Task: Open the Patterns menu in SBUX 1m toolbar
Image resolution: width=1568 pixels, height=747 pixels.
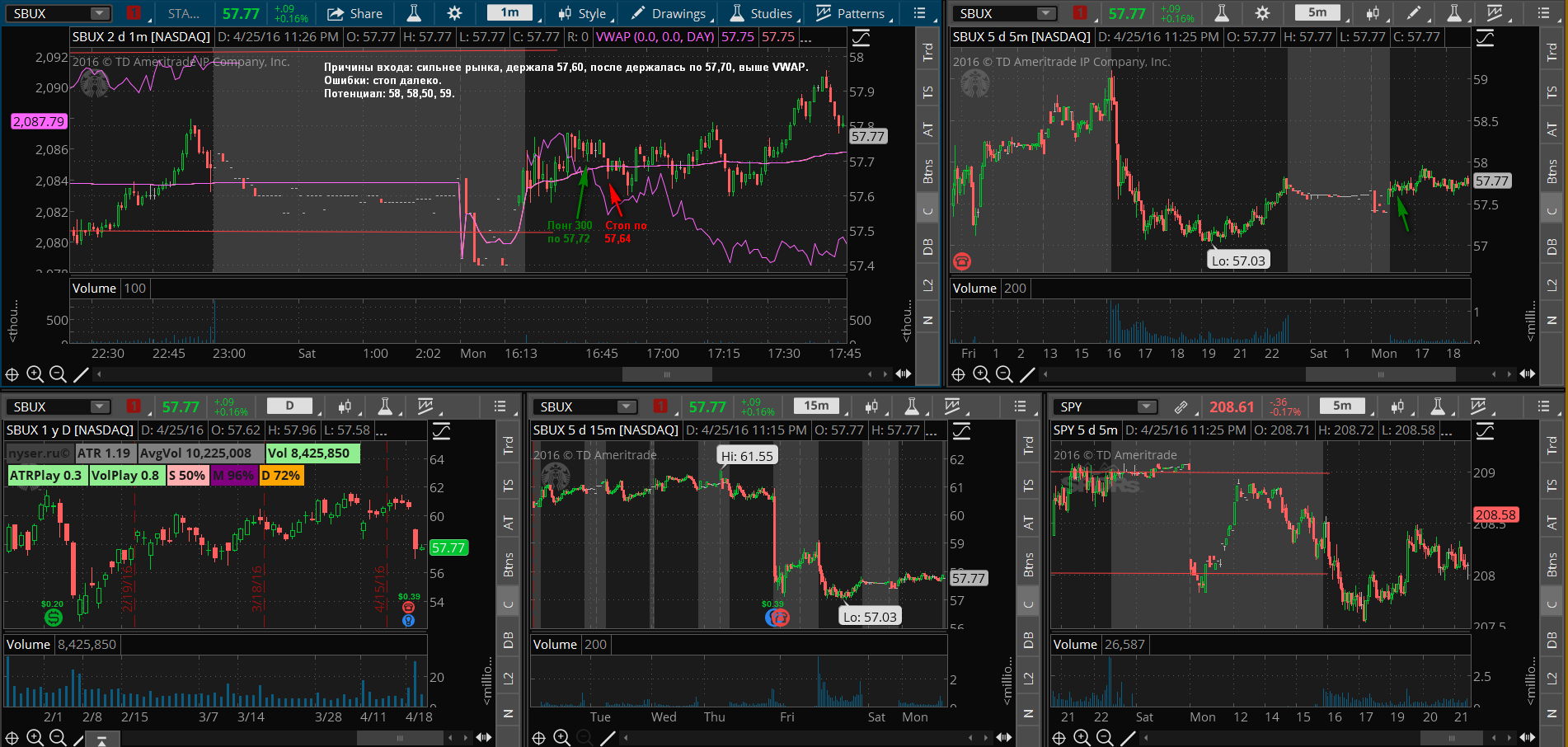Action: [x=850, y=13]
